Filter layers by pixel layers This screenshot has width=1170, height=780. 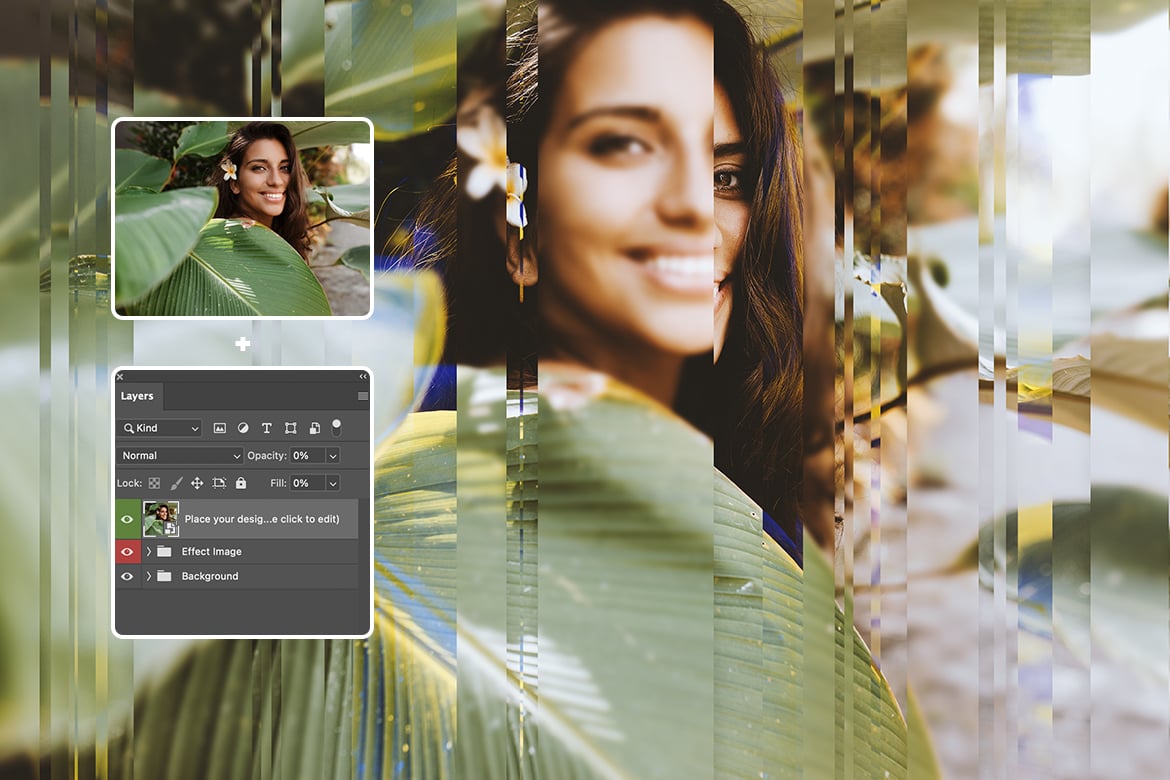pyautogui.click(x=219, y=428)
